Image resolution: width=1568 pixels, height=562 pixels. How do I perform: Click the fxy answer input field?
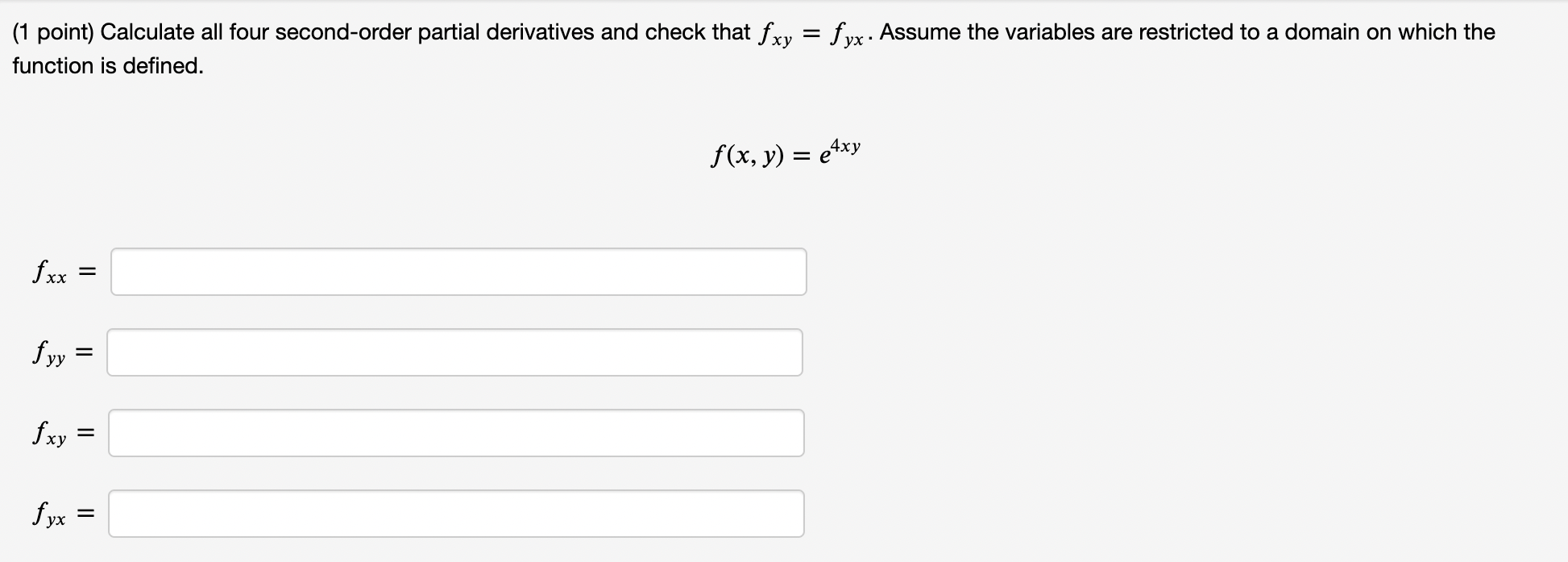455,433
